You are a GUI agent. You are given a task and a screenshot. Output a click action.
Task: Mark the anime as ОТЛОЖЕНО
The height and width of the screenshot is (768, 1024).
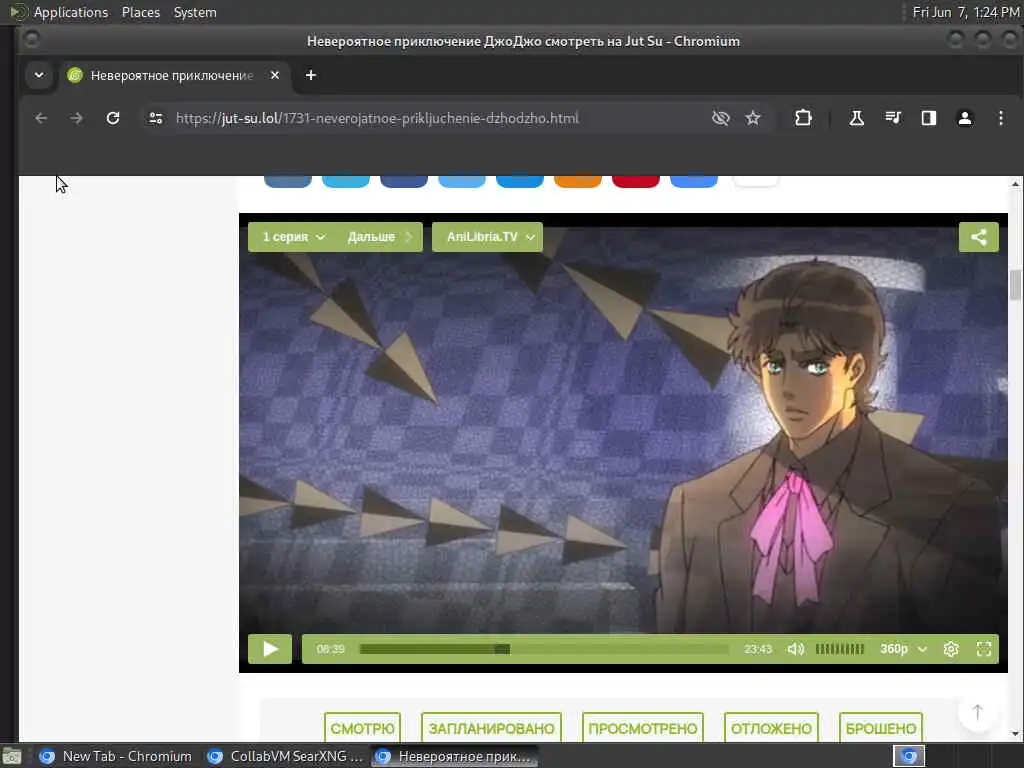click(771, 728)
